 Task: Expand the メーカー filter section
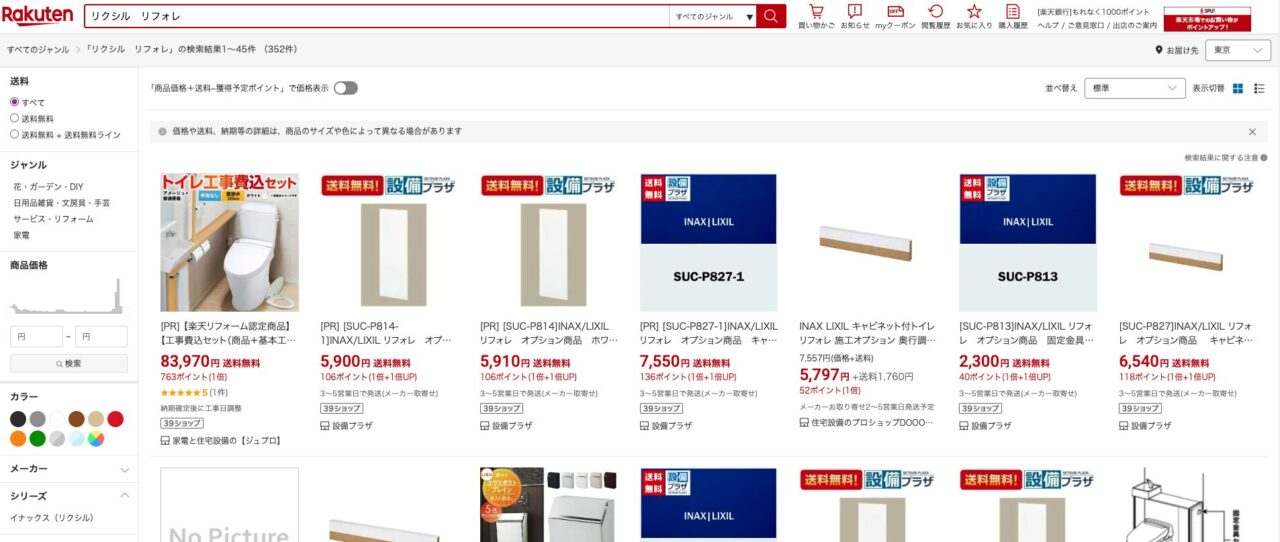69,469
